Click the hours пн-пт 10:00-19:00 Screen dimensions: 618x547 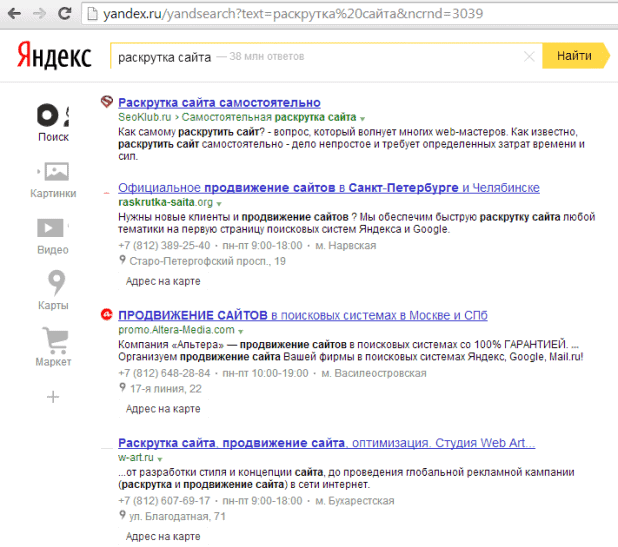click(x=265, y=373)
